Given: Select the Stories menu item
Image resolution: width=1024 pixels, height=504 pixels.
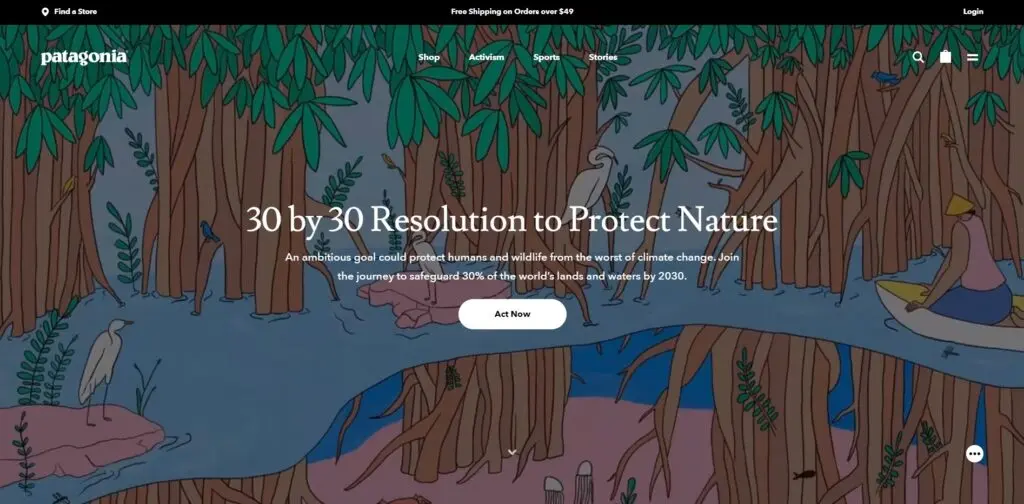Looking at the screenshot, I should 603,57.
